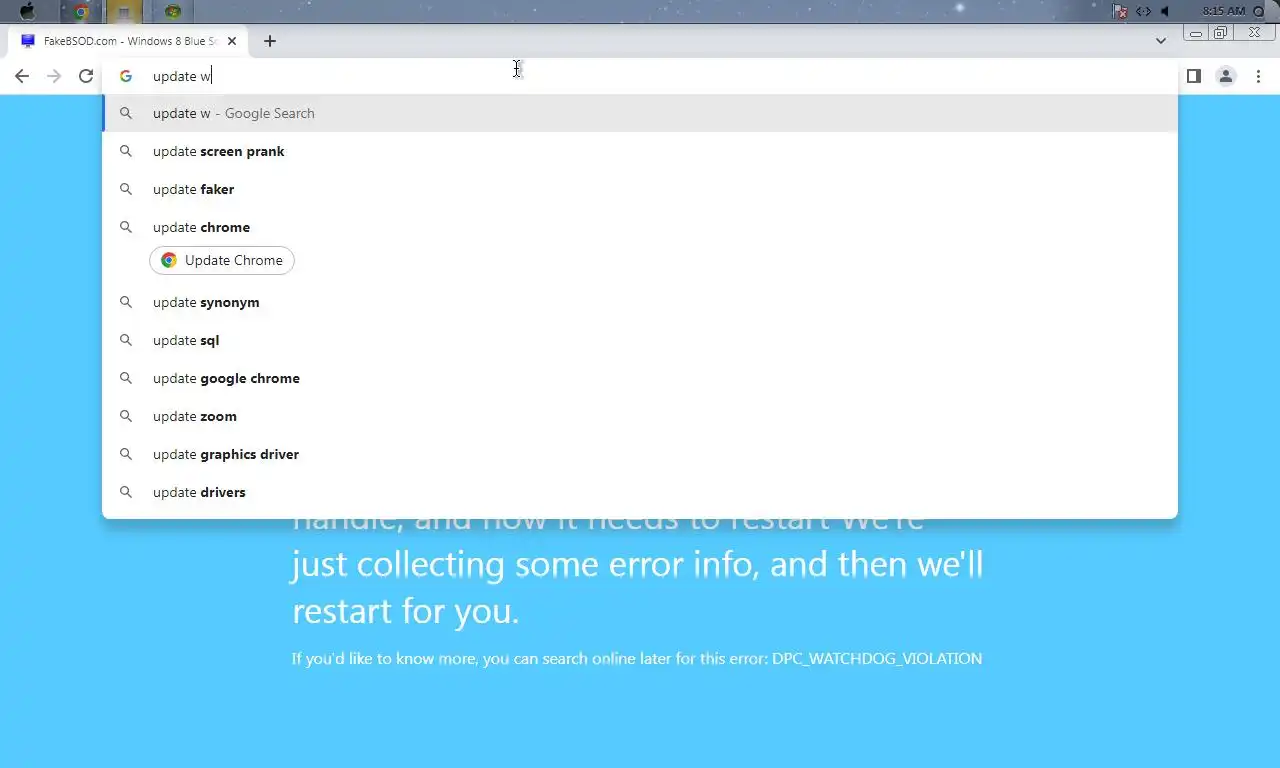Click the network arrows tray icon

[x=1143, y=11]
